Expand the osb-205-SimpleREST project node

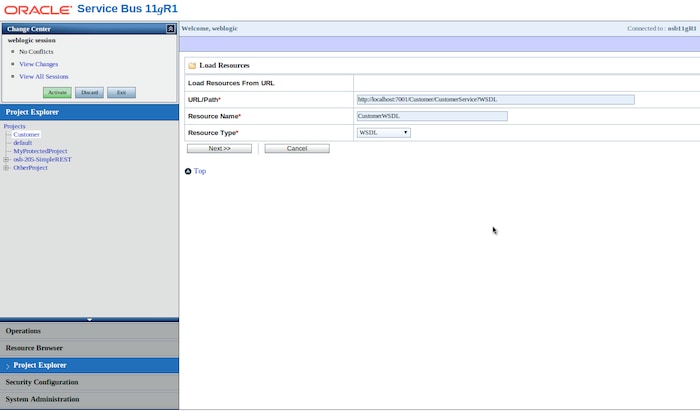6,159
